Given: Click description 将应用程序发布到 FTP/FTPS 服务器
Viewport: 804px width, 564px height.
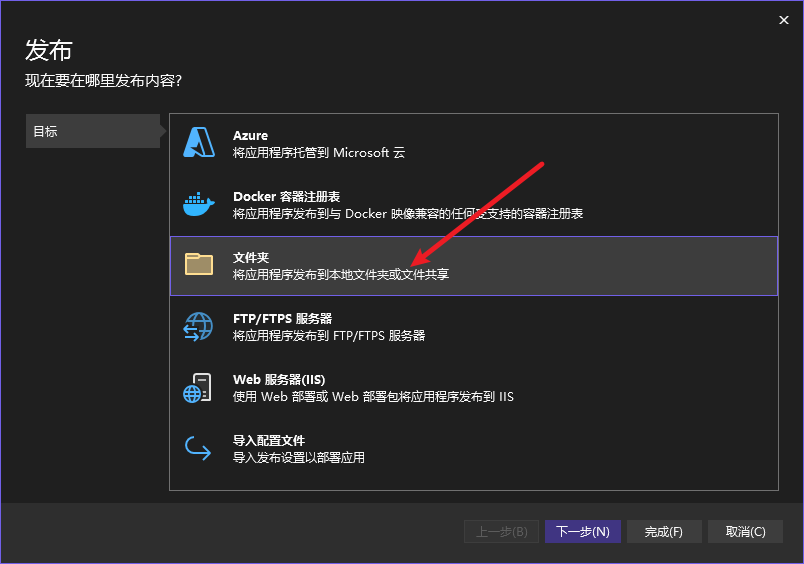Looking at the screenshot, I should [329, 336].
